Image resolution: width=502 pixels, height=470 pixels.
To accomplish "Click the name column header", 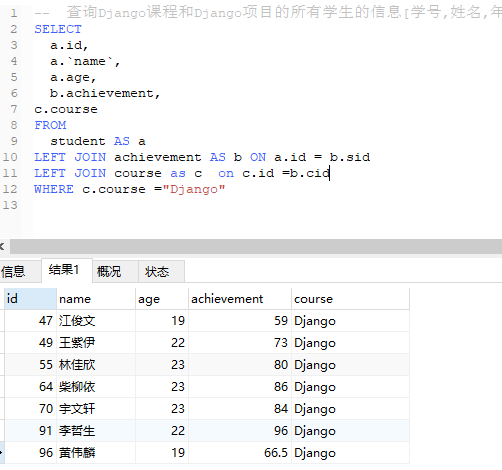I will click(x=96, y=299).
